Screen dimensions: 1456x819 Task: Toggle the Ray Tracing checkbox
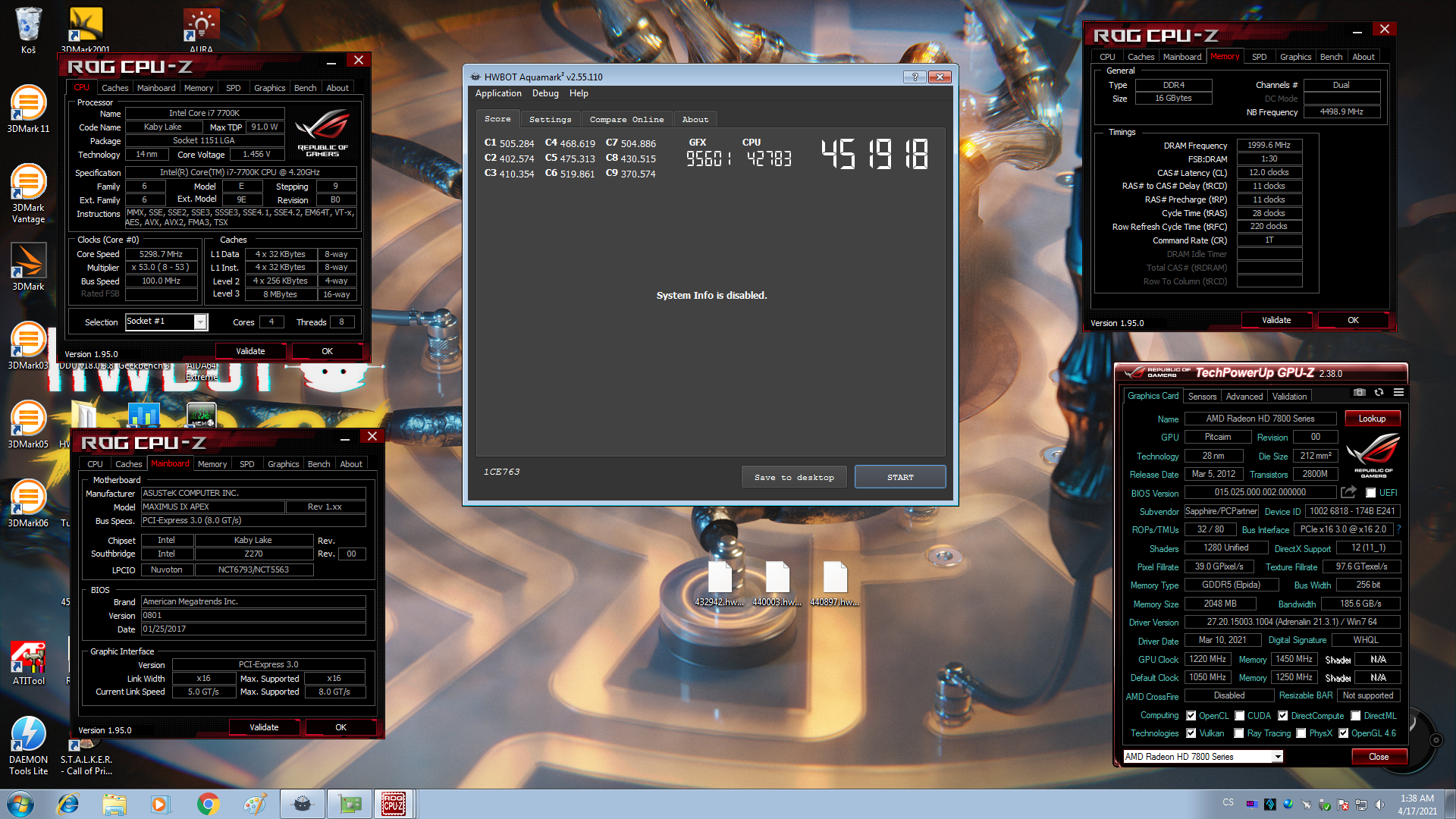[1238, 733]
